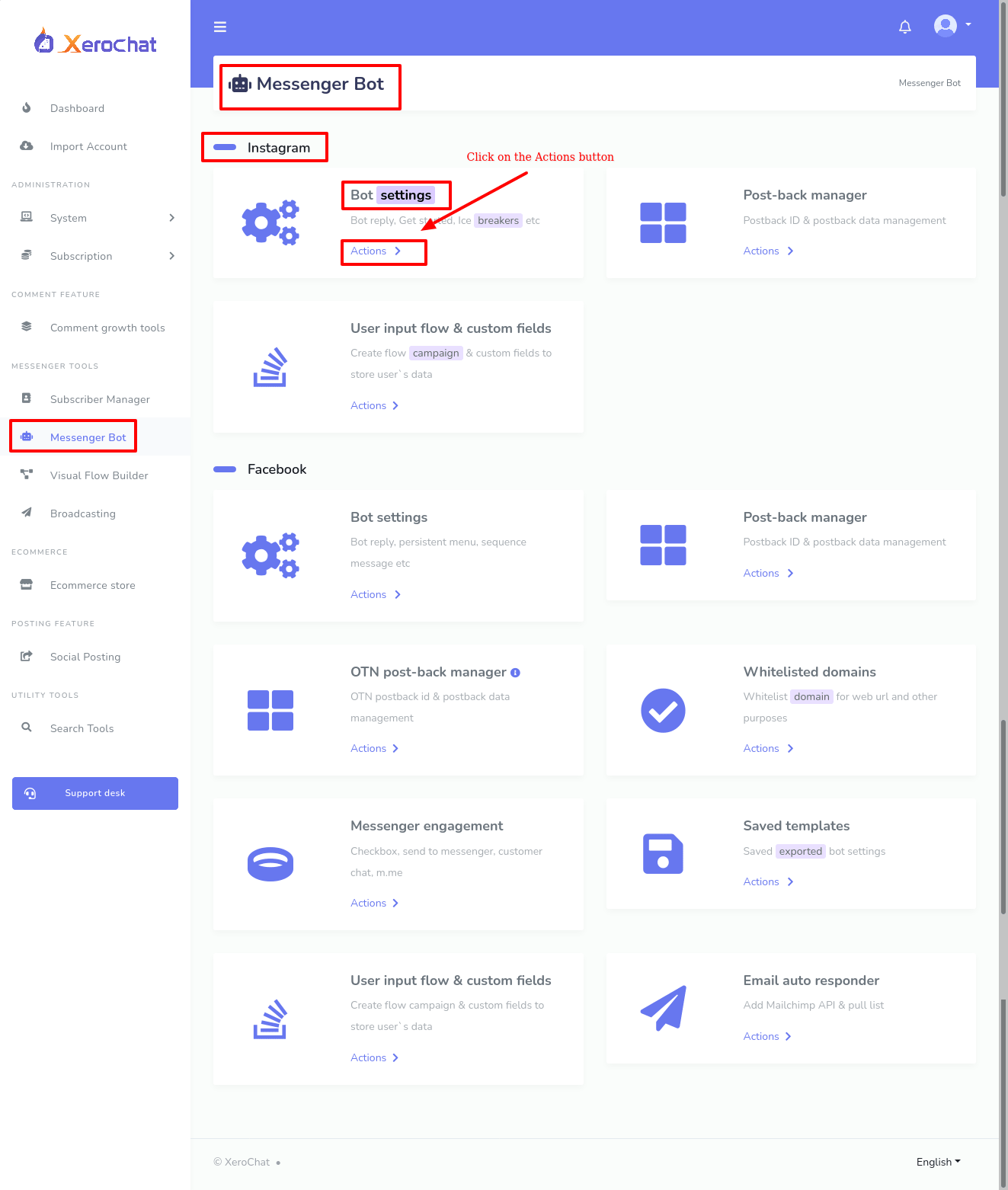The image size is (1008, 1190).
Task: Click the Whitelisted domains checkmark icon
Action: [664, 710]
